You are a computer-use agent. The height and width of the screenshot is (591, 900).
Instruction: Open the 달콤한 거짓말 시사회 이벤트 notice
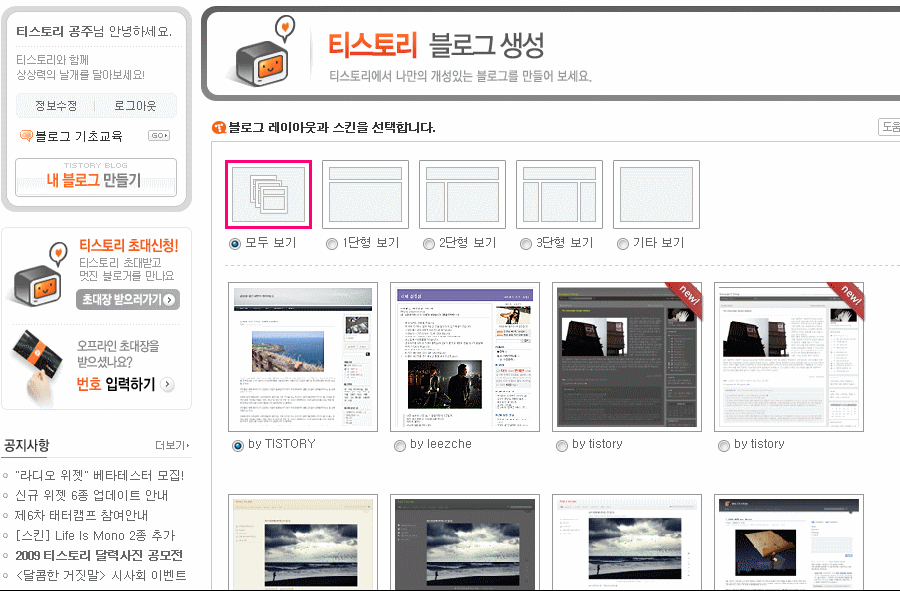coord(100,576)
